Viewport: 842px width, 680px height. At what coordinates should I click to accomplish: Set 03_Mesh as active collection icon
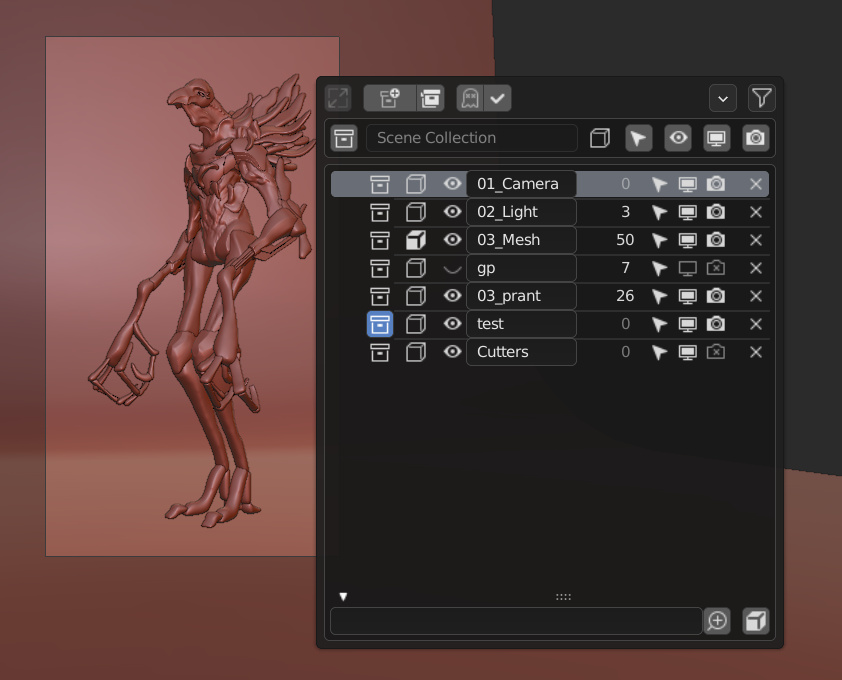coord(380,240)
